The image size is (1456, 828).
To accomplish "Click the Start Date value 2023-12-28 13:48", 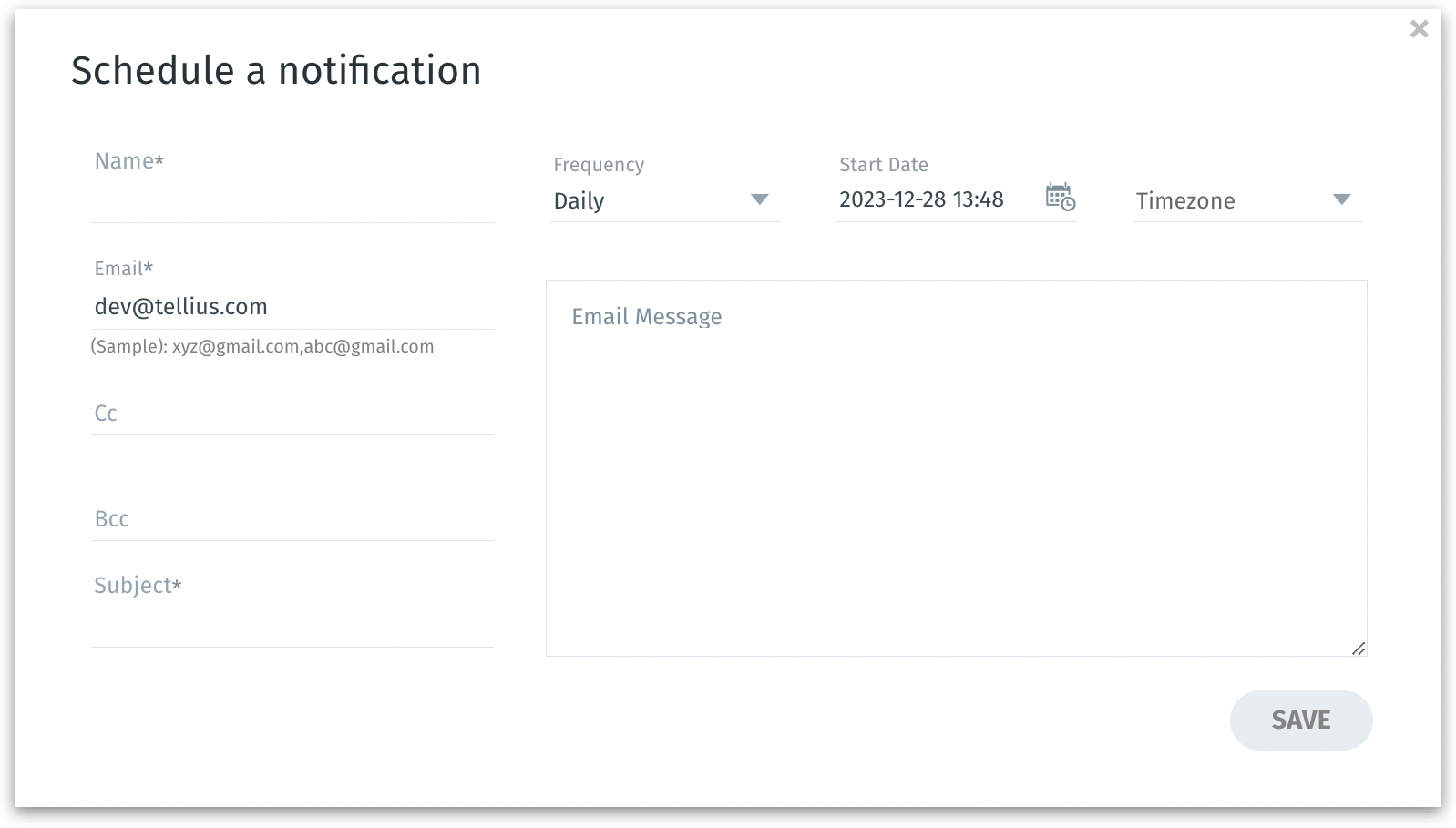I will 921,199.
